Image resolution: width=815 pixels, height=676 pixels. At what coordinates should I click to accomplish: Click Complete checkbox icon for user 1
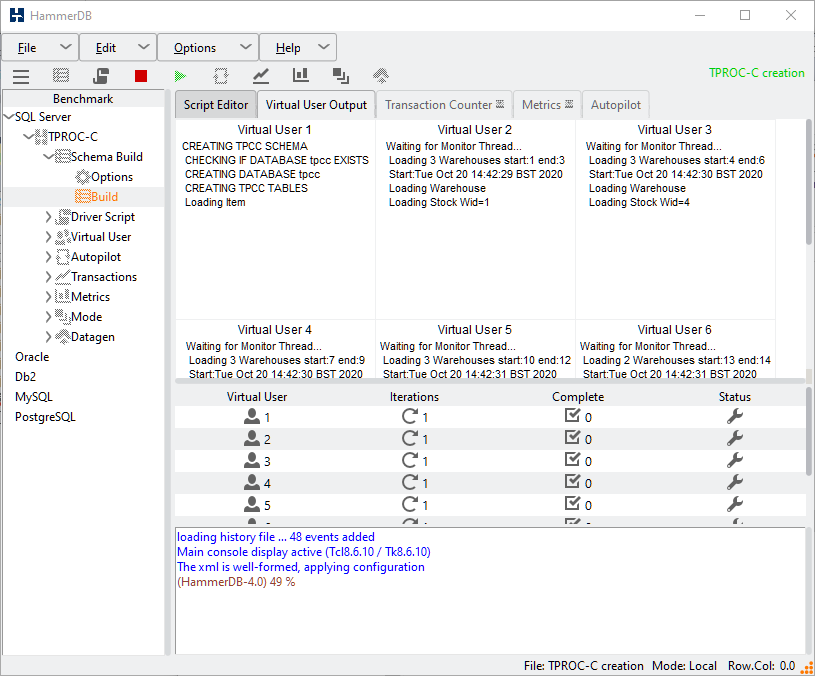point(572,416)
